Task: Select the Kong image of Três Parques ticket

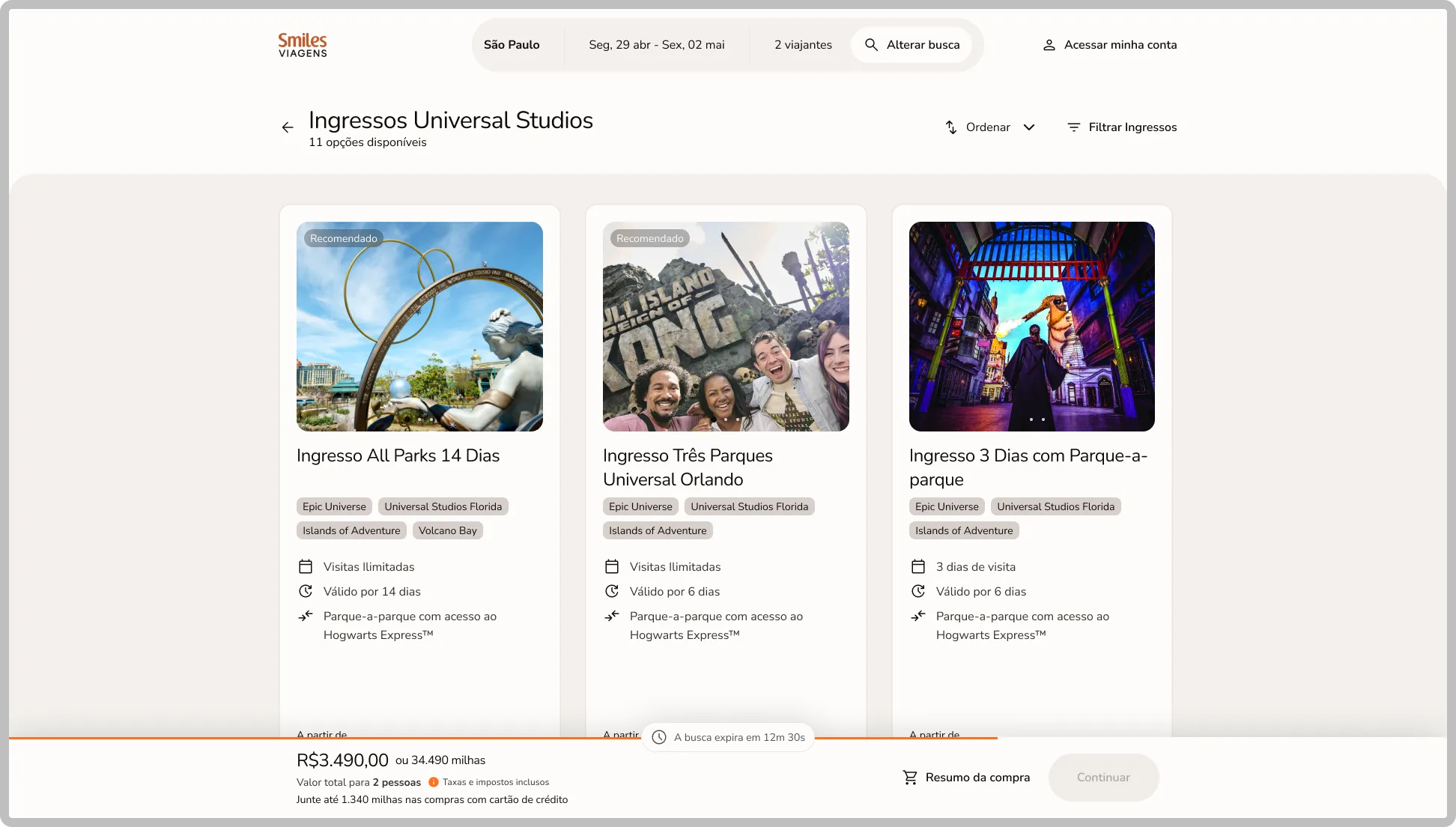Action: [726, 327]
